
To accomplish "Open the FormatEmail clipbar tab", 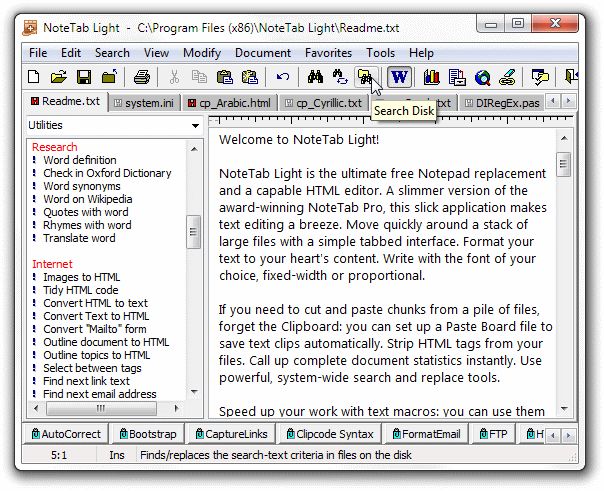I will (426, 434).
